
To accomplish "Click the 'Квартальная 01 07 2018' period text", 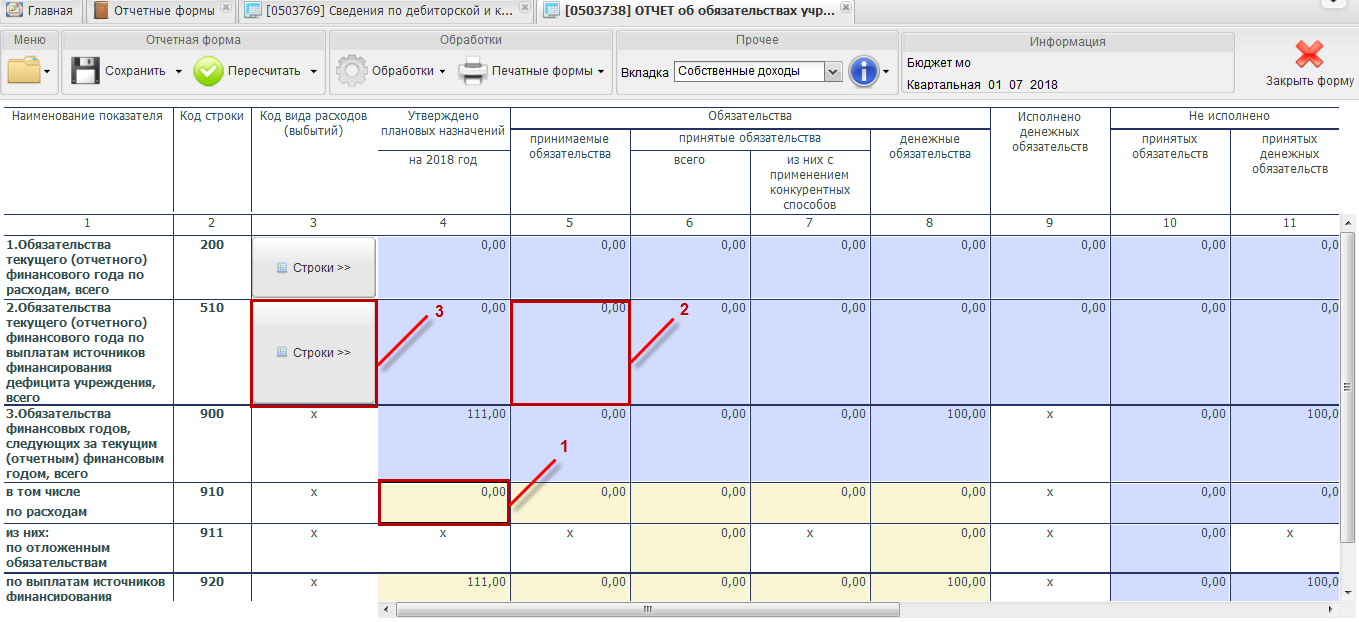I will [x=982, y=85].
